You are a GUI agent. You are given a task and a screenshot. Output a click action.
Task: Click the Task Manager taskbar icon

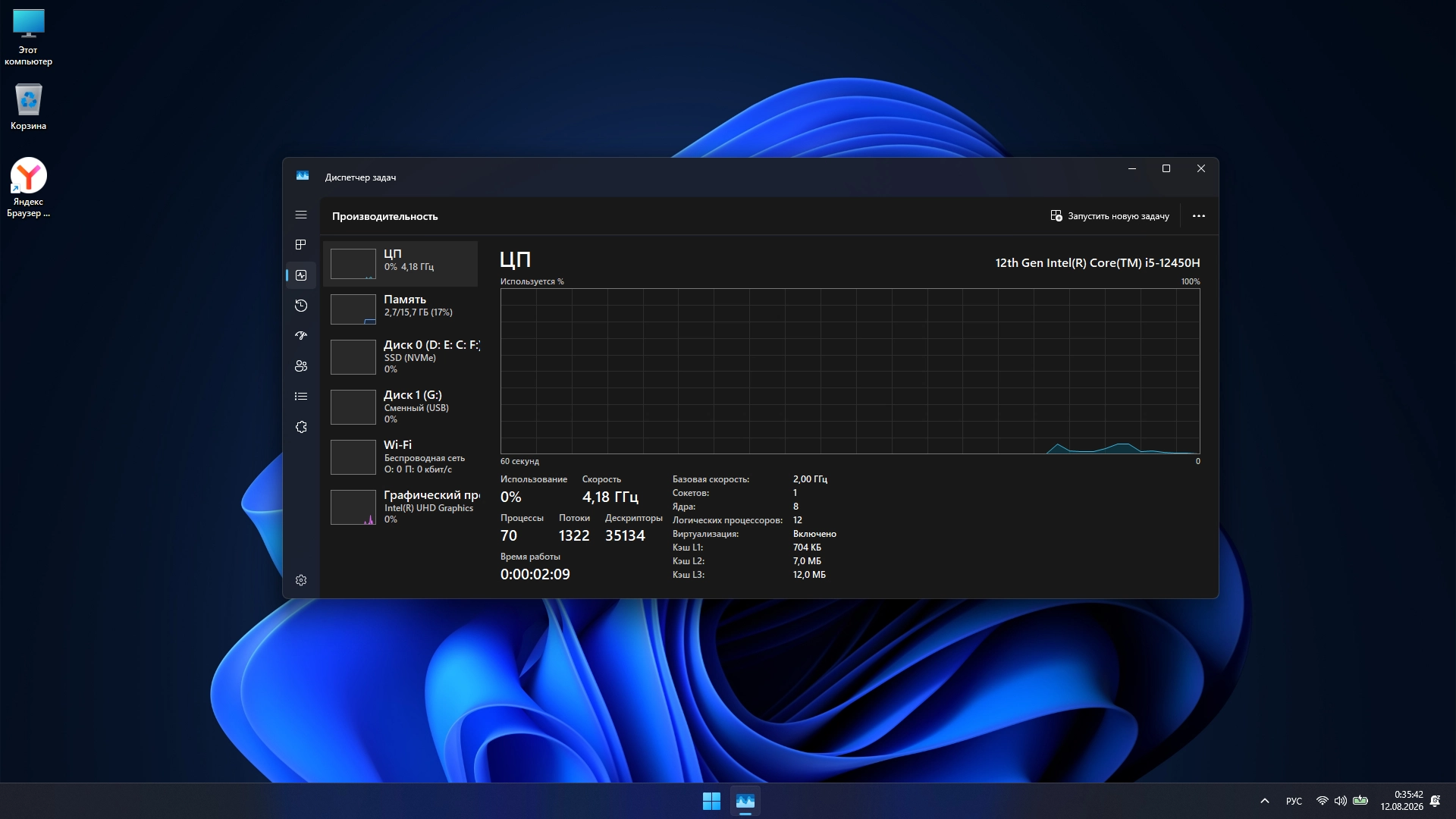click(x=745, y=801)
